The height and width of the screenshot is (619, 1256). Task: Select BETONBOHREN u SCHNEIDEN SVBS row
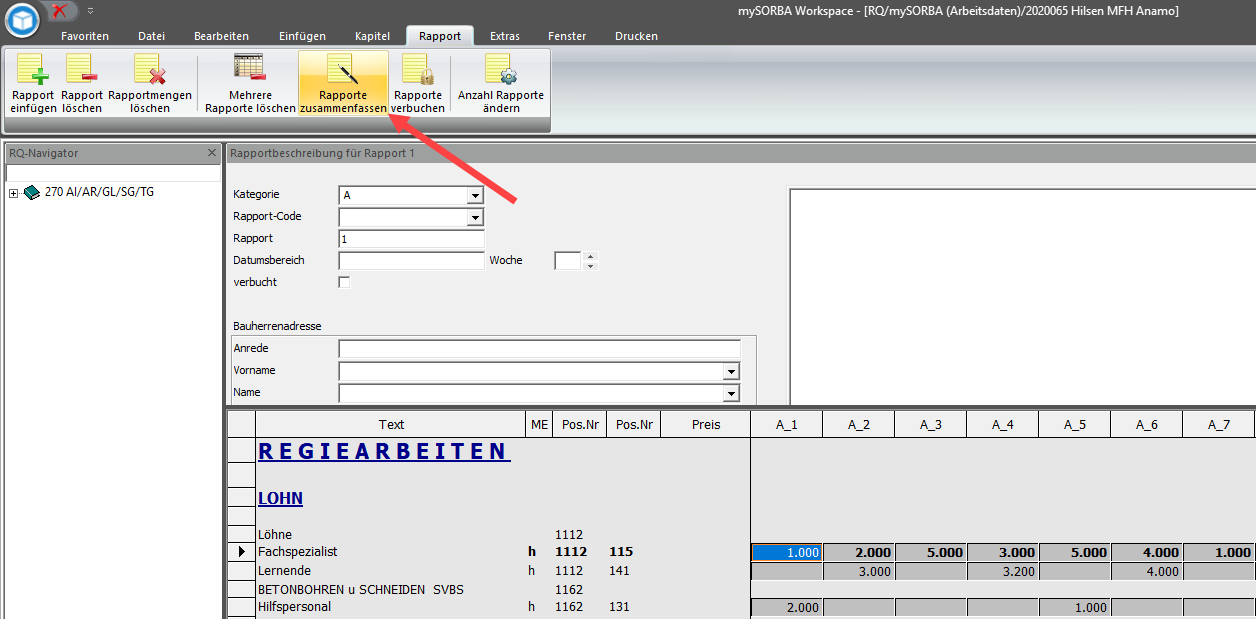[x=361, y=589]
